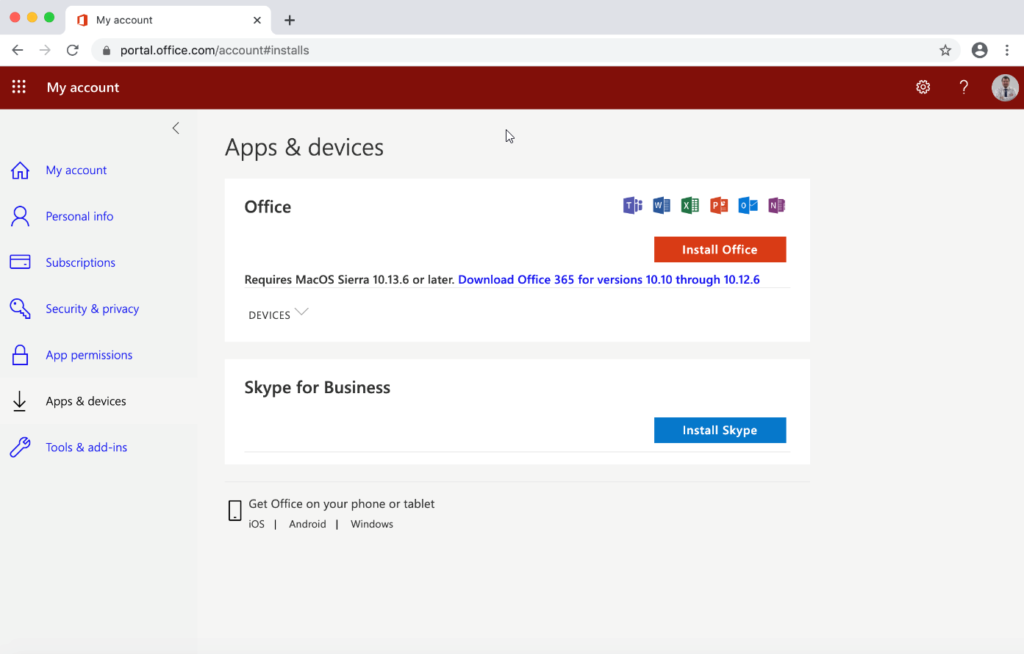1024x654 pixels.
Task: Open My account in the sidebar
Action: [76, 170]
